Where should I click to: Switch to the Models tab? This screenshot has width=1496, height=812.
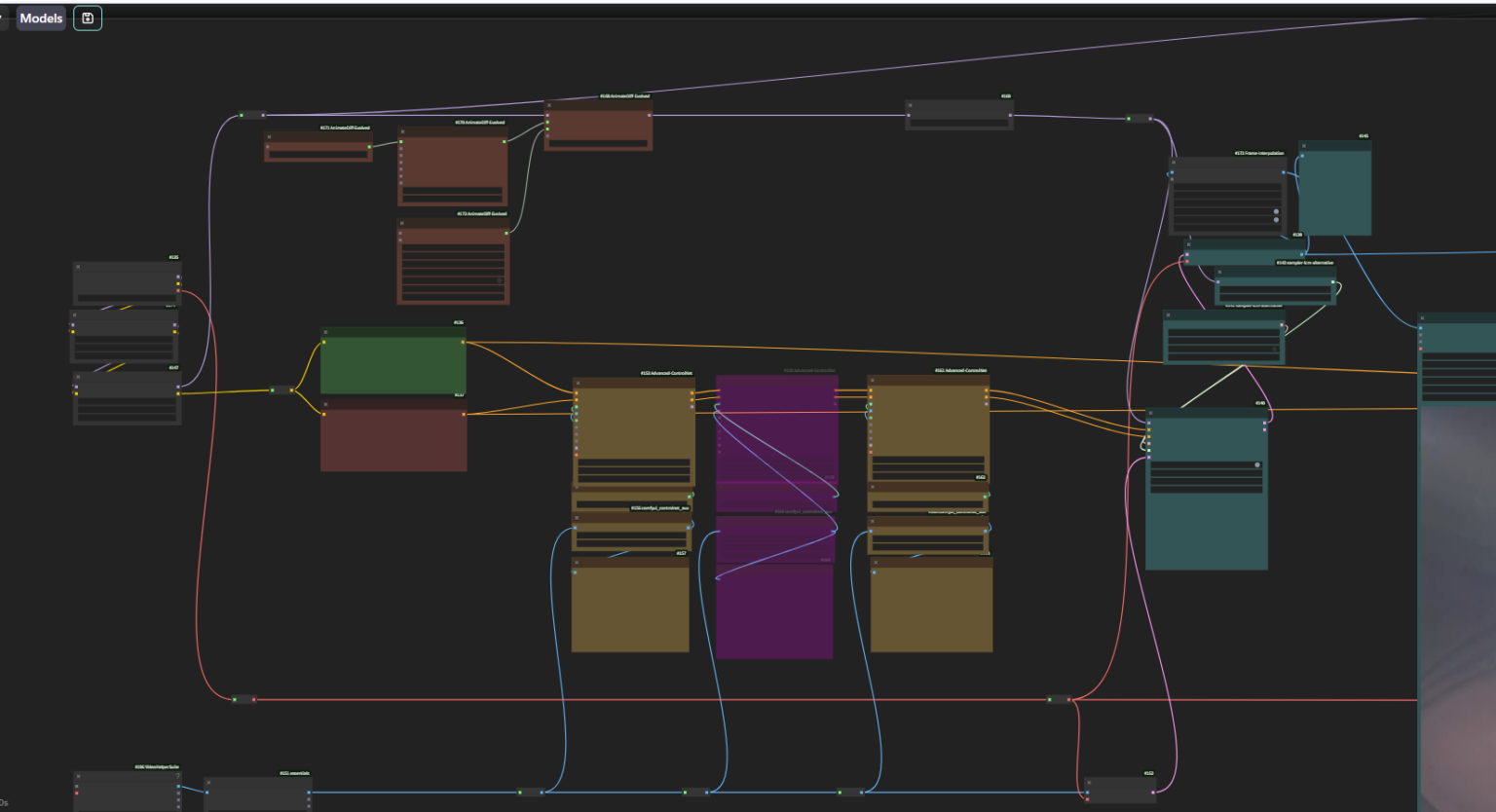[x=40, y=18]
